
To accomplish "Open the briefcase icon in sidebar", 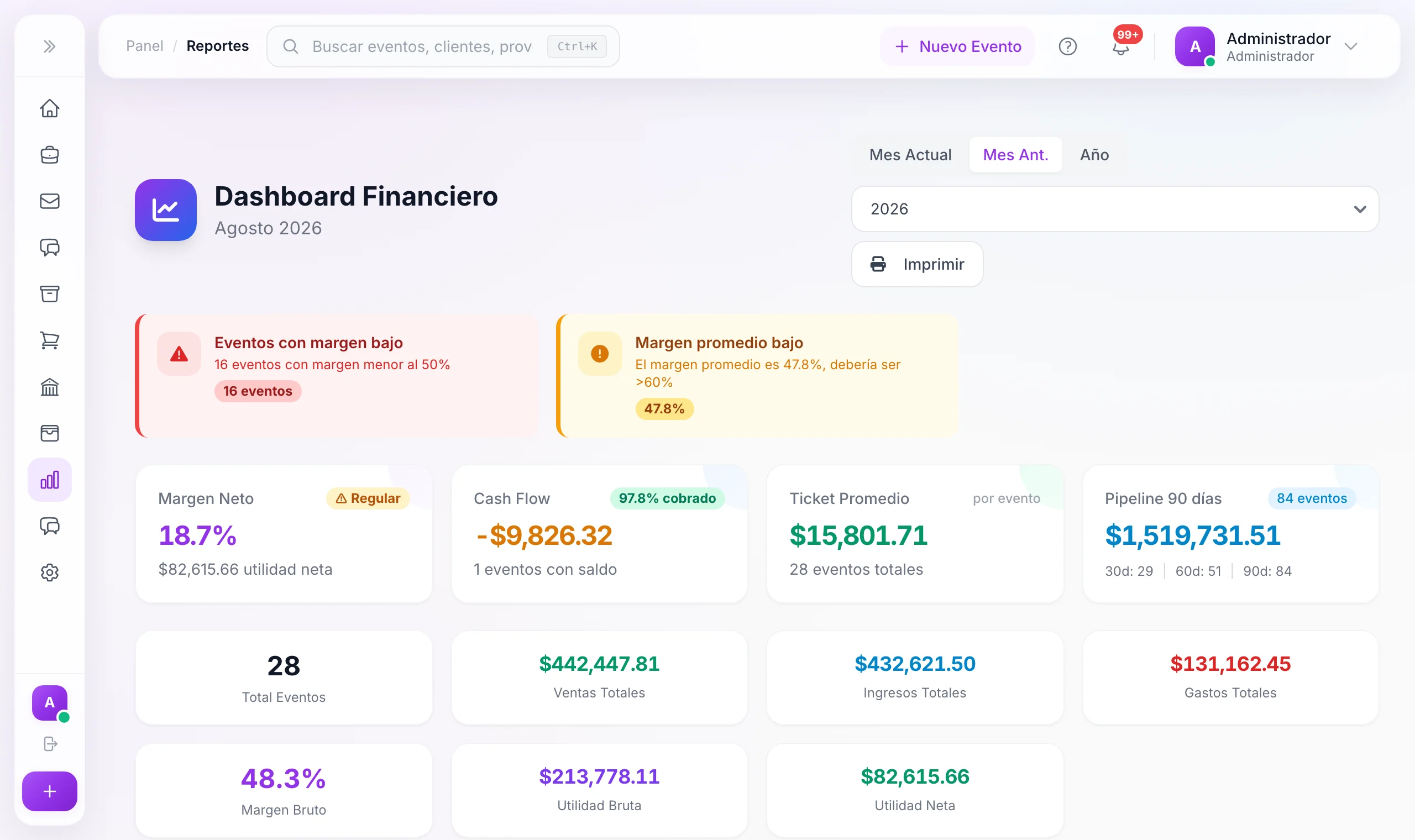I will tap(50, 155).
